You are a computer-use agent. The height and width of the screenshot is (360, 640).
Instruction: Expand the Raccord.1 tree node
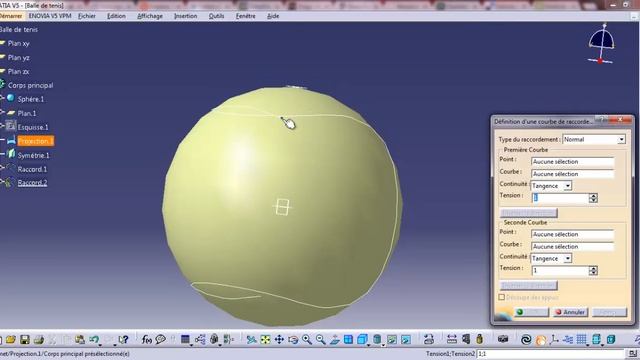point(2,168)
